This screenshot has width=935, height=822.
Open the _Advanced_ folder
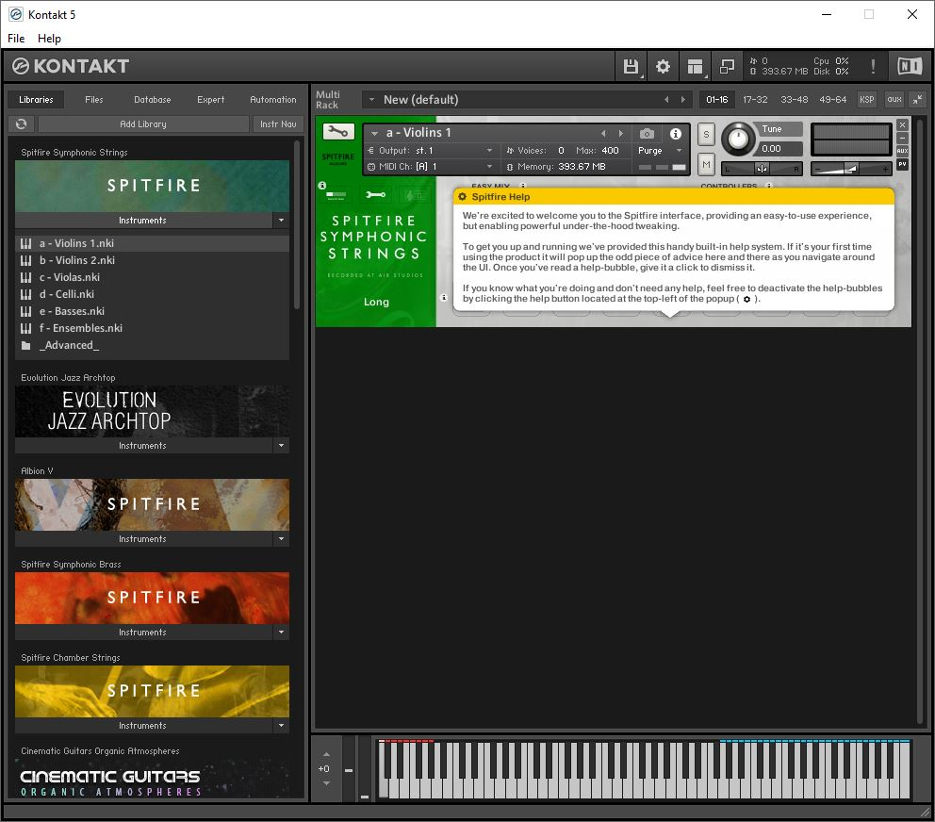point(152,345)
